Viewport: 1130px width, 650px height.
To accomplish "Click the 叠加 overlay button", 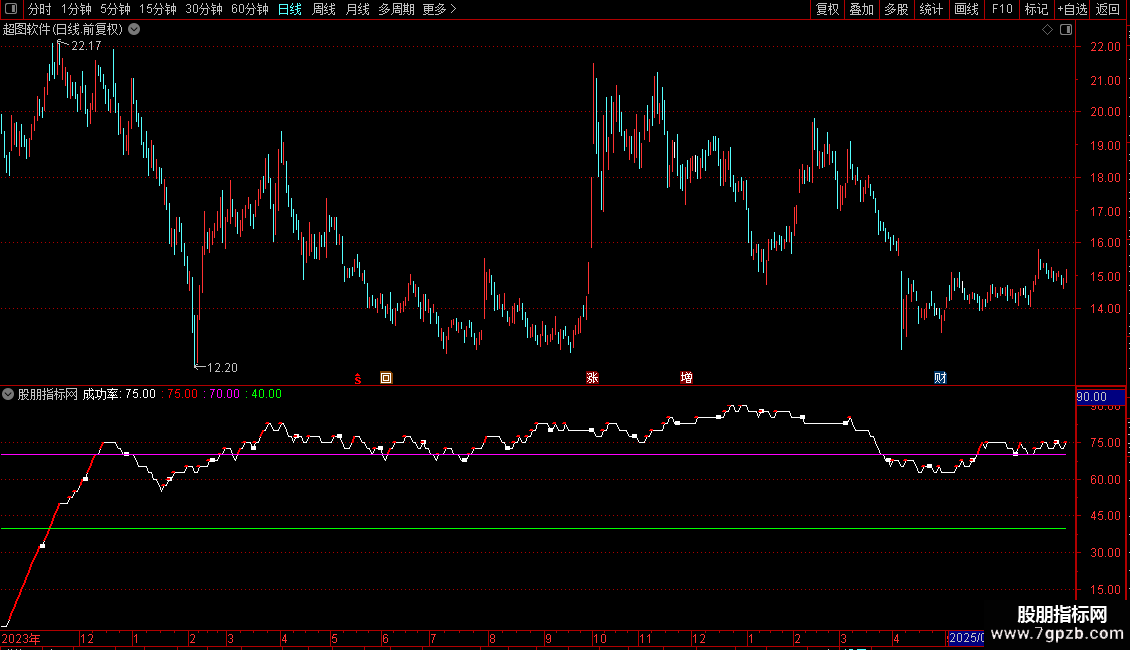I will click(x=861, y=9).
